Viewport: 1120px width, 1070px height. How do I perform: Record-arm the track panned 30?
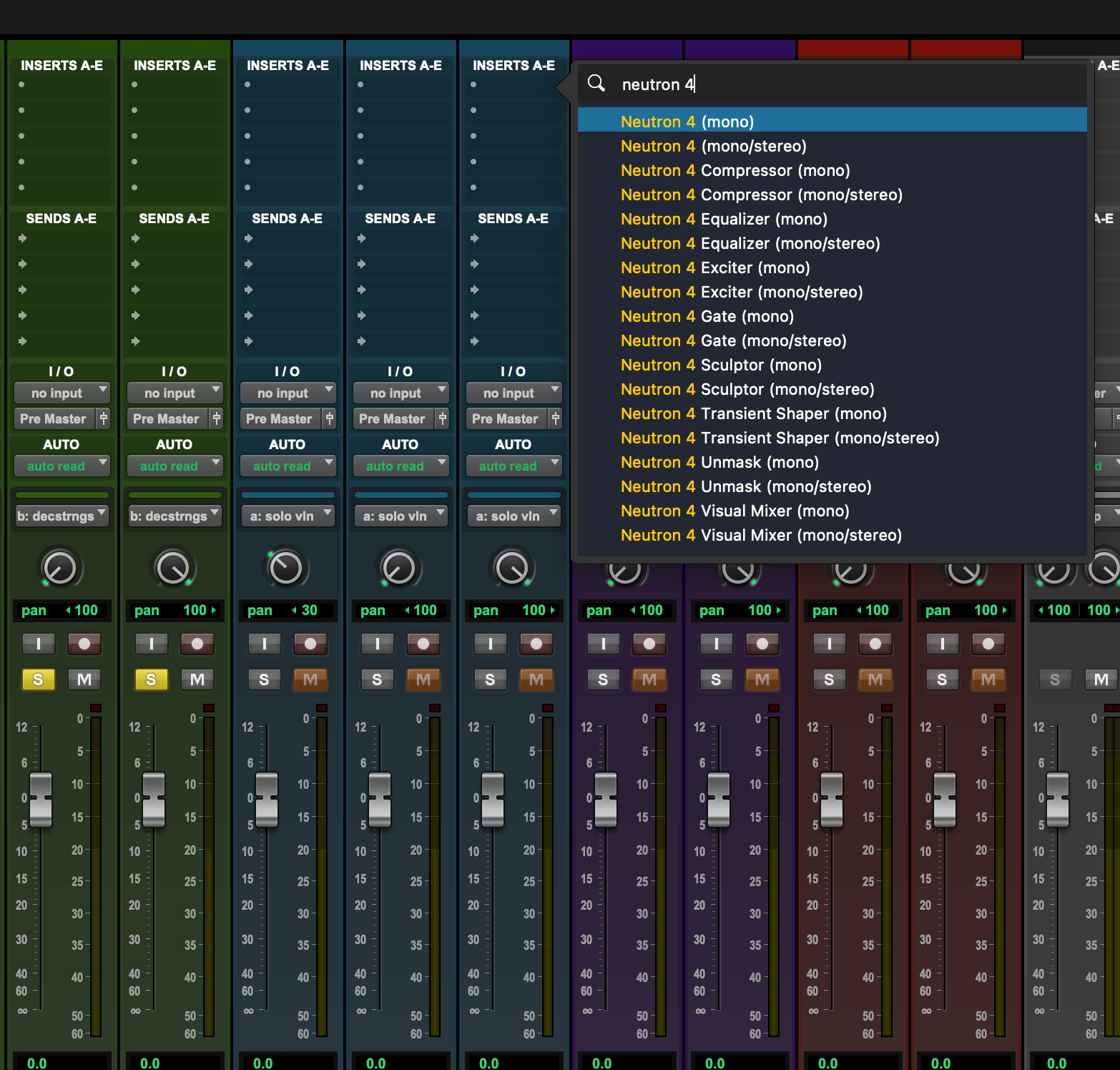pyautogui.click(x=310, y=644)
